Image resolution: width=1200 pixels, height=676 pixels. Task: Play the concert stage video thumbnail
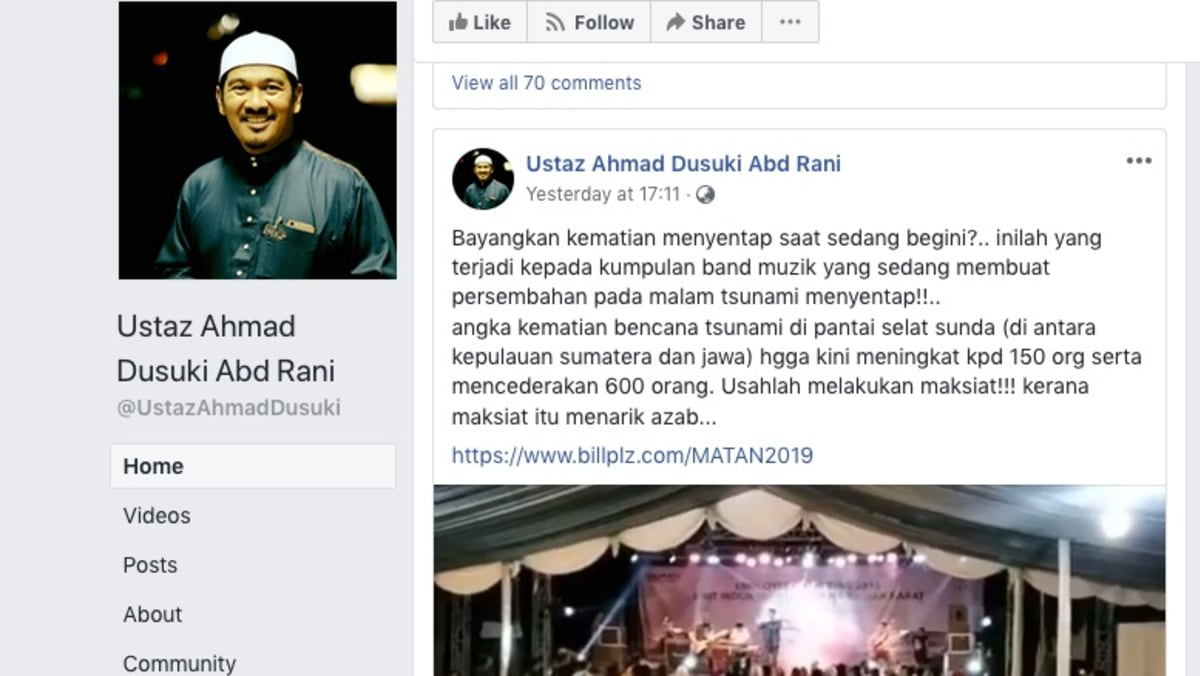(799, 581)
